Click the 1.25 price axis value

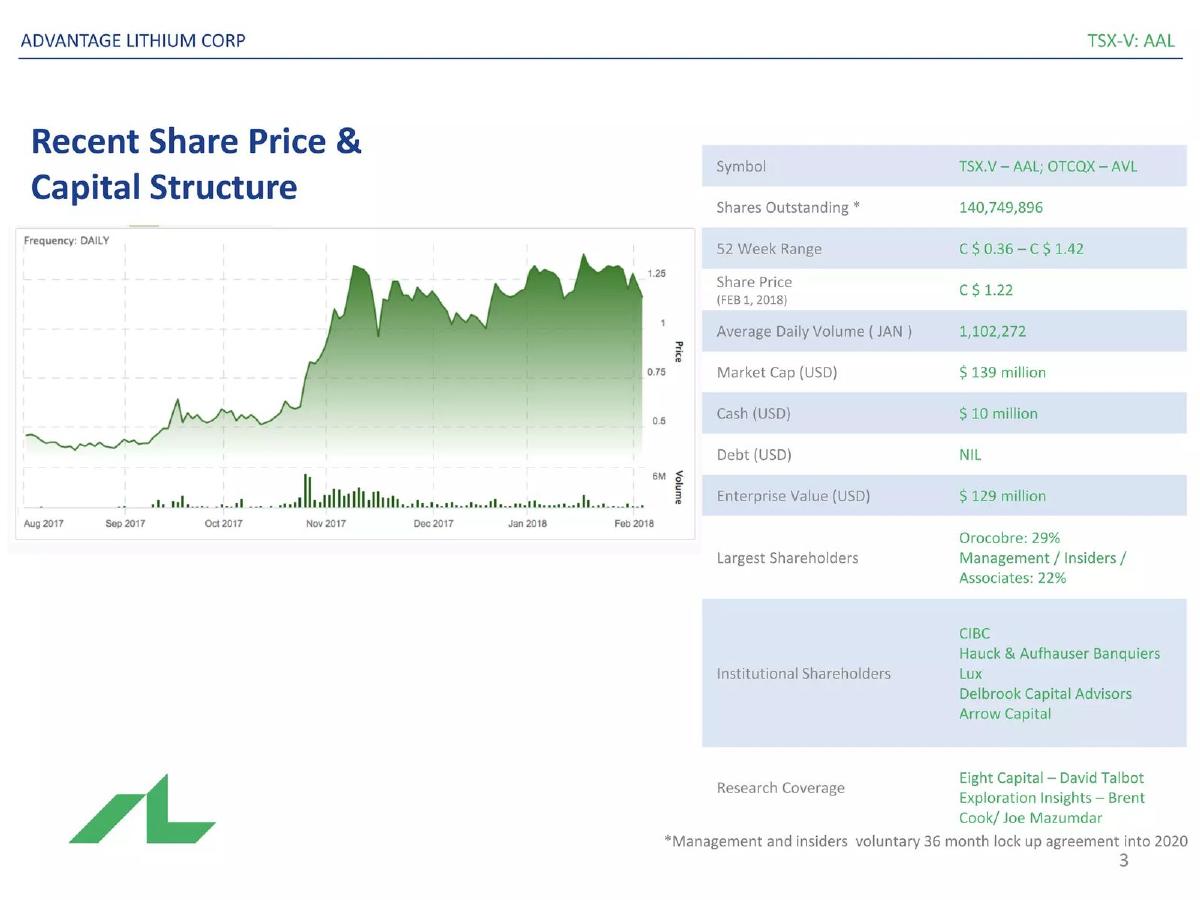pyautogui.click(x=657, y=273)
